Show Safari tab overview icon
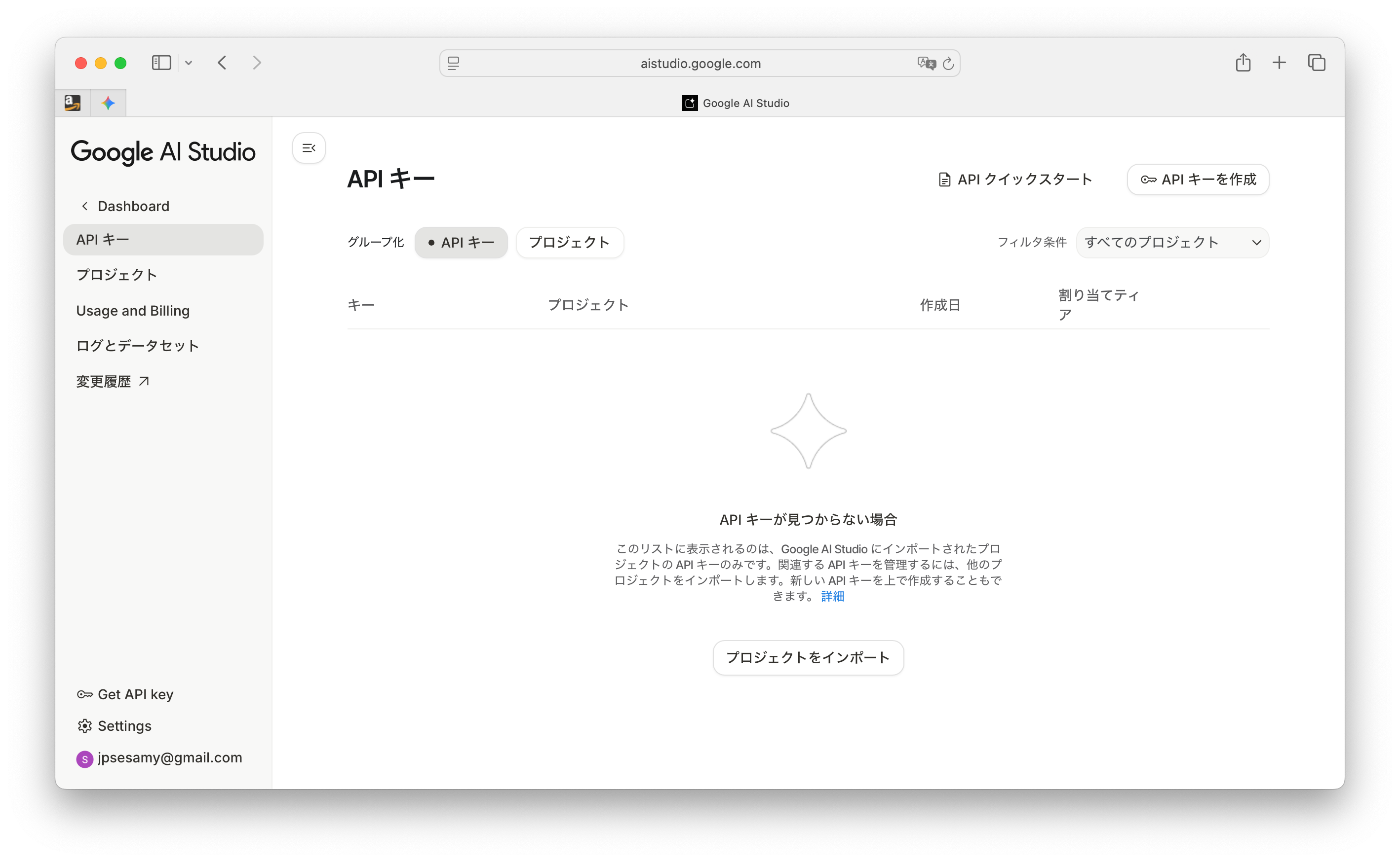Screen dimensions: 1400x862 pos(1317,63)
